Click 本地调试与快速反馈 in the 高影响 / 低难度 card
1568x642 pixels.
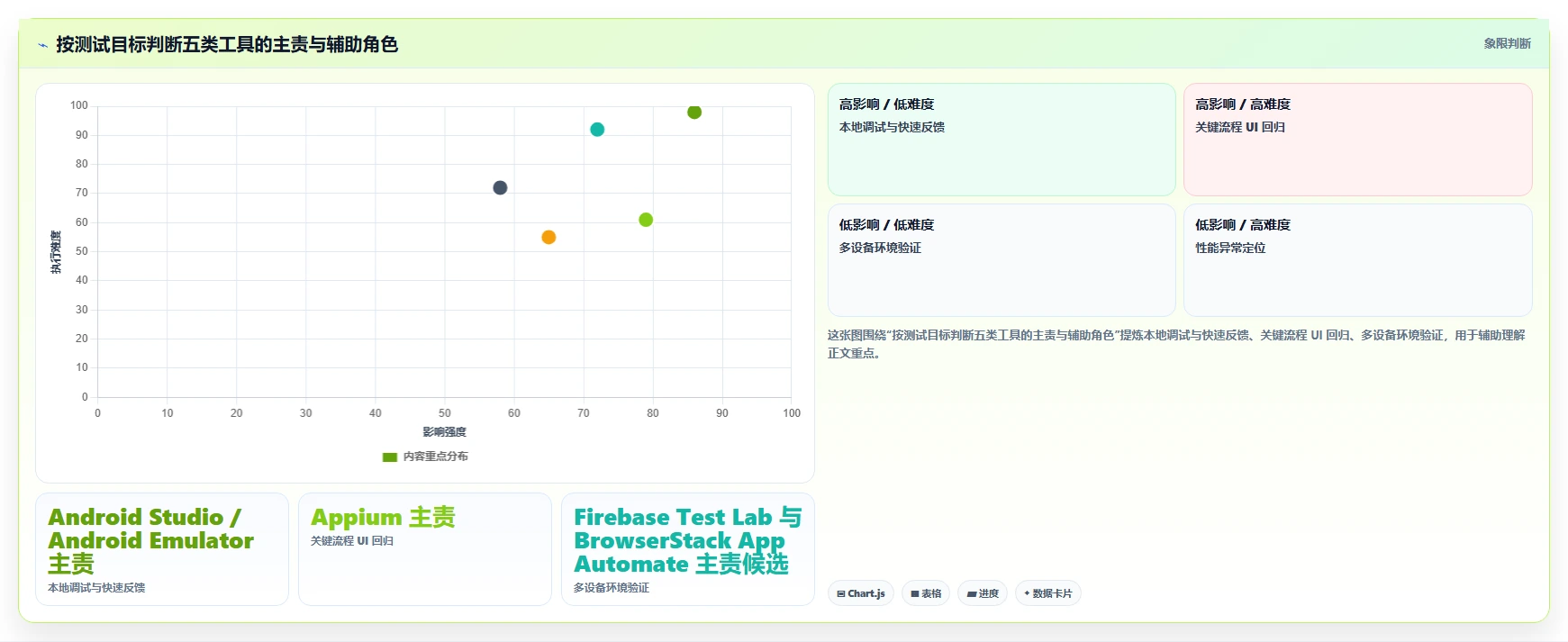[x=892, y=127]
